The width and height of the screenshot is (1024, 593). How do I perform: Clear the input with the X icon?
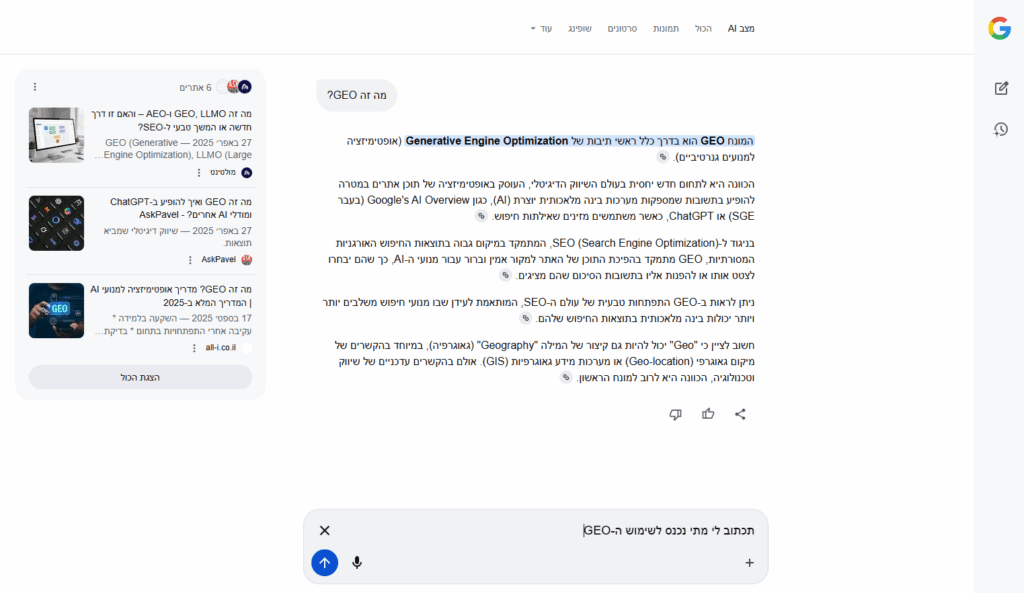tap(325, 530)
